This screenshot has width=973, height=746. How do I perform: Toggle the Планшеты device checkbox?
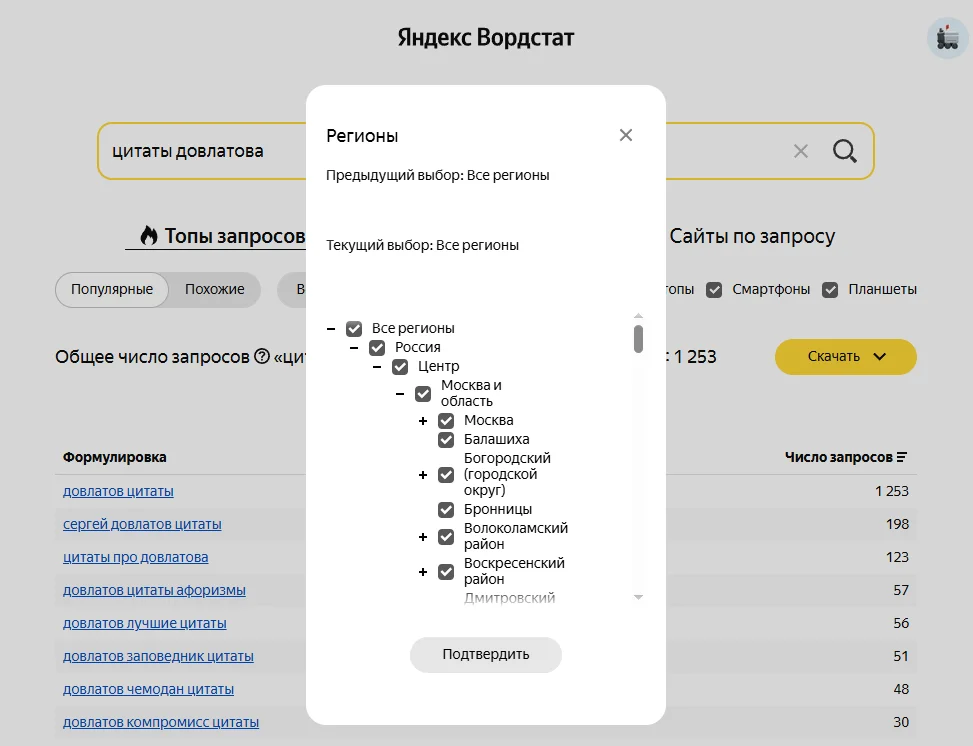tap(830, 289)
